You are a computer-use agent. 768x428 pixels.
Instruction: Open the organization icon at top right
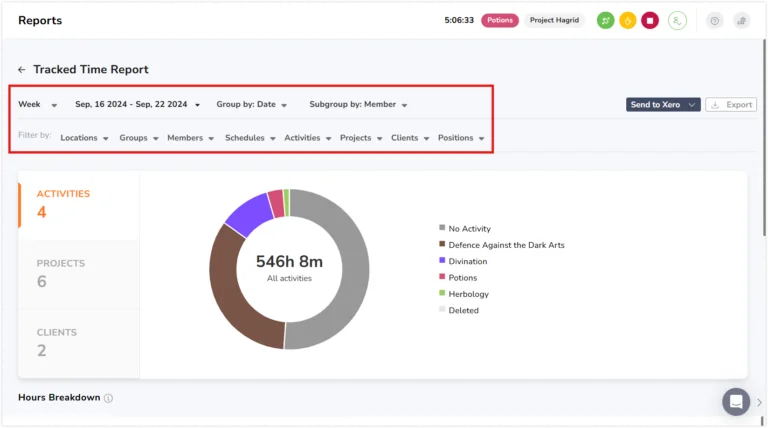pos(742,21)
